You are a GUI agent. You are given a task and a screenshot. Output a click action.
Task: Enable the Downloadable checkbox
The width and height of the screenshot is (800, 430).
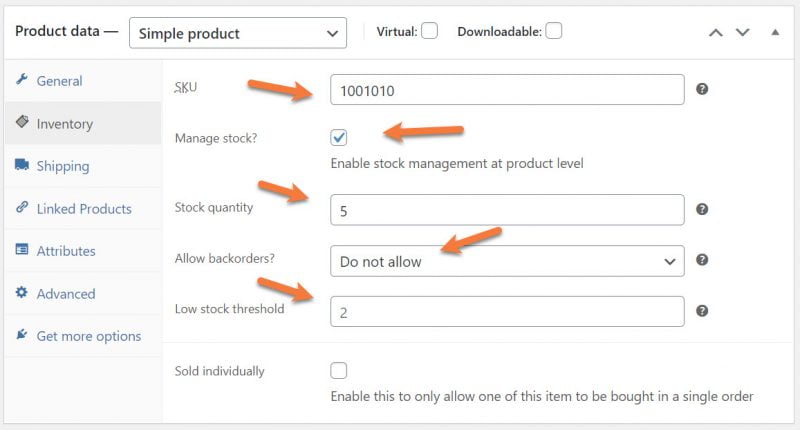[x=553, y=31]
